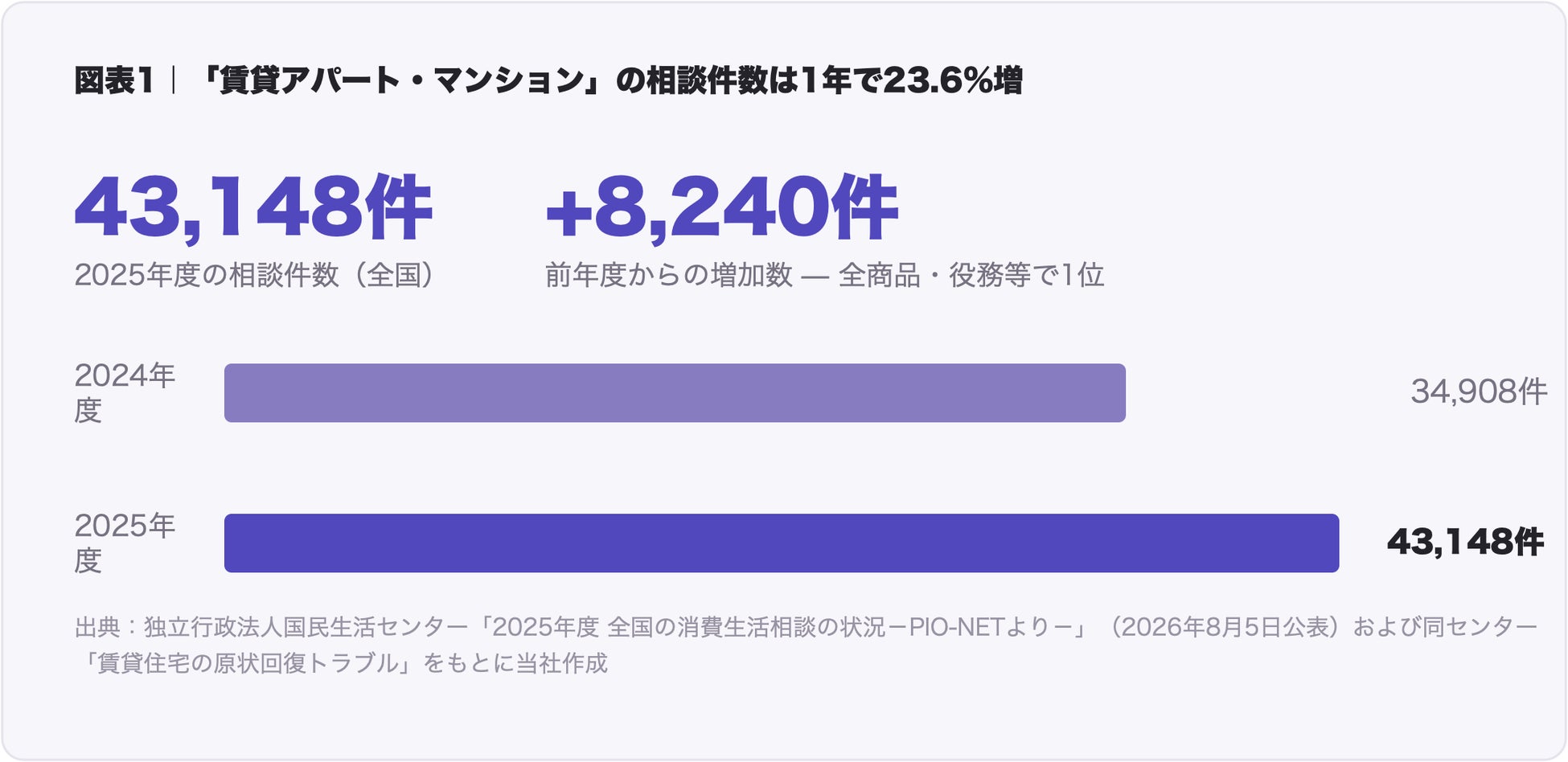This screenshot has height=762, width=1568.
Task: Click the 独立行政法人国民生活センター text
Action: tap(306, 627)
